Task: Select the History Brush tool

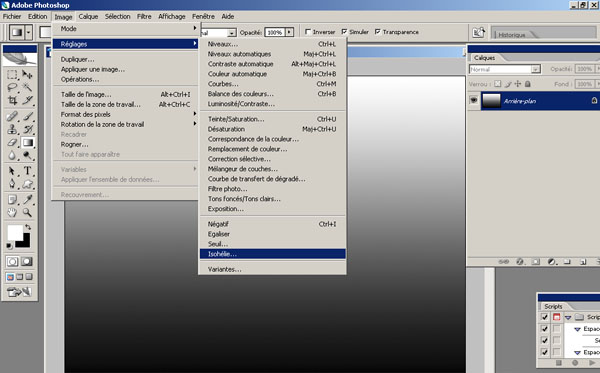Action: pyautogui.click(x=27, y=129)
